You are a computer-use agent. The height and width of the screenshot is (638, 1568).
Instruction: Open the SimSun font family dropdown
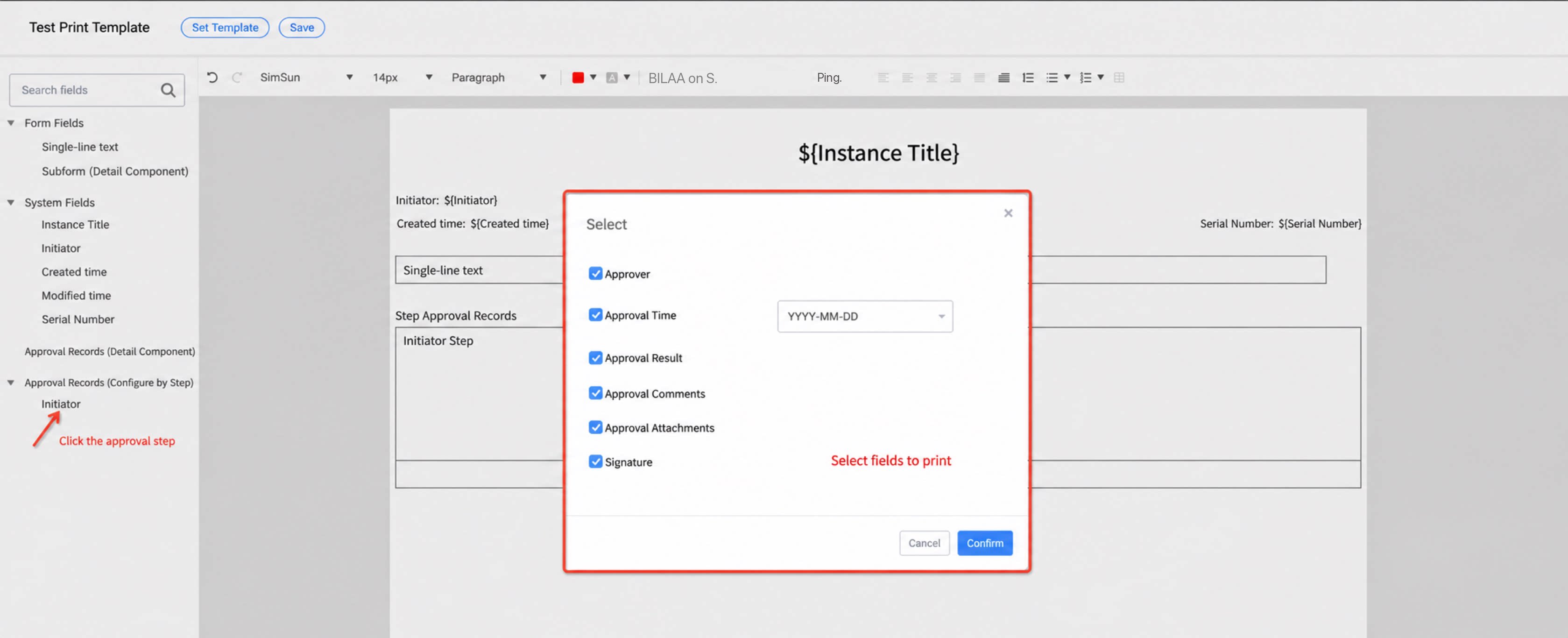pyautogui.click(x=306, y=78)
